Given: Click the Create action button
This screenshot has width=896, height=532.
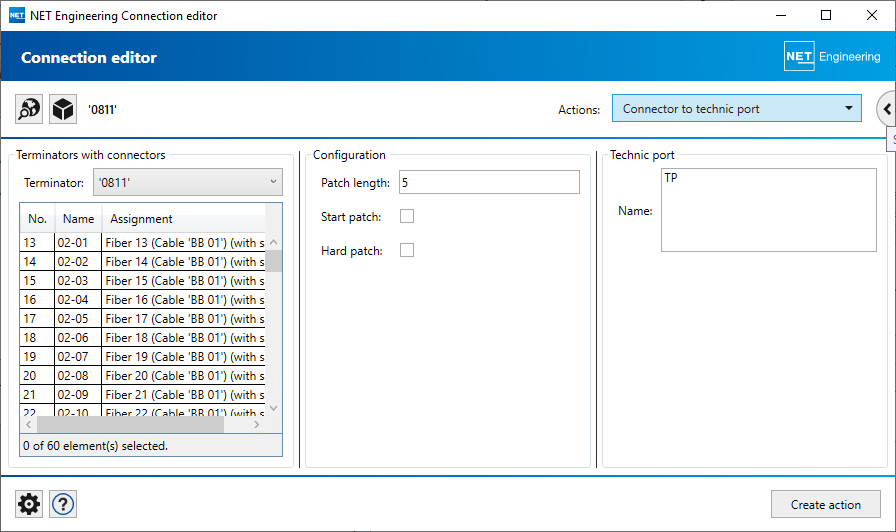Looking at the screenshot, I should [x=826, y=504].
